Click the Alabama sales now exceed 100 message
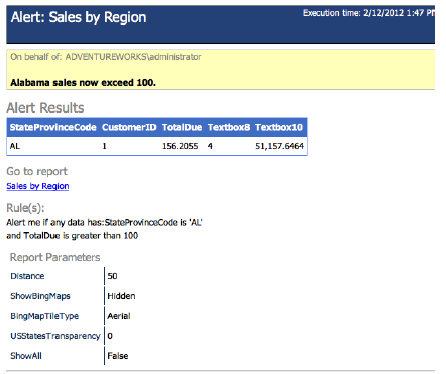446x374 pixels. pos(83,82)
